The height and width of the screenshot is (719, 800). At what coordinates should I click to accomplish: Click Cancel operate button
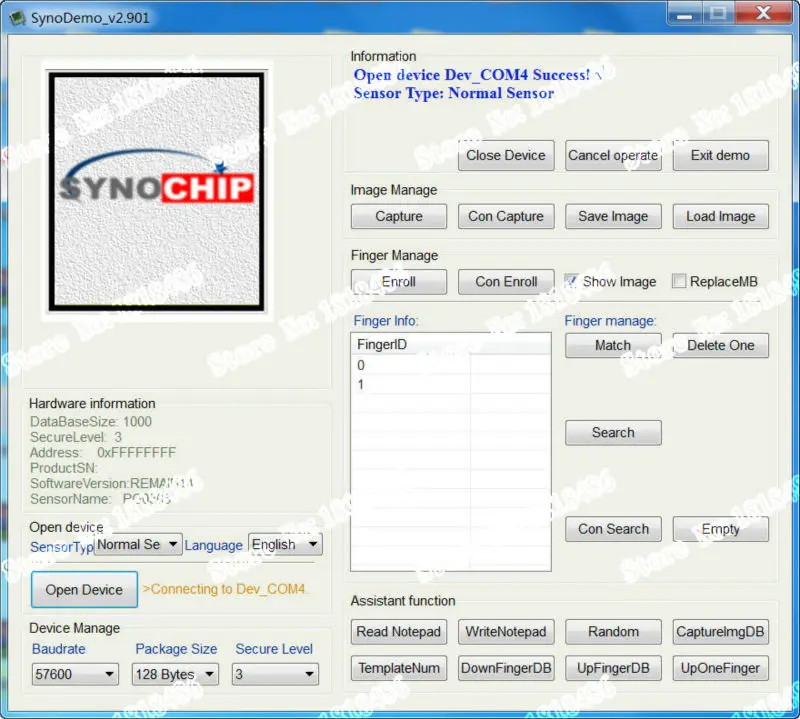coord(613,155)
